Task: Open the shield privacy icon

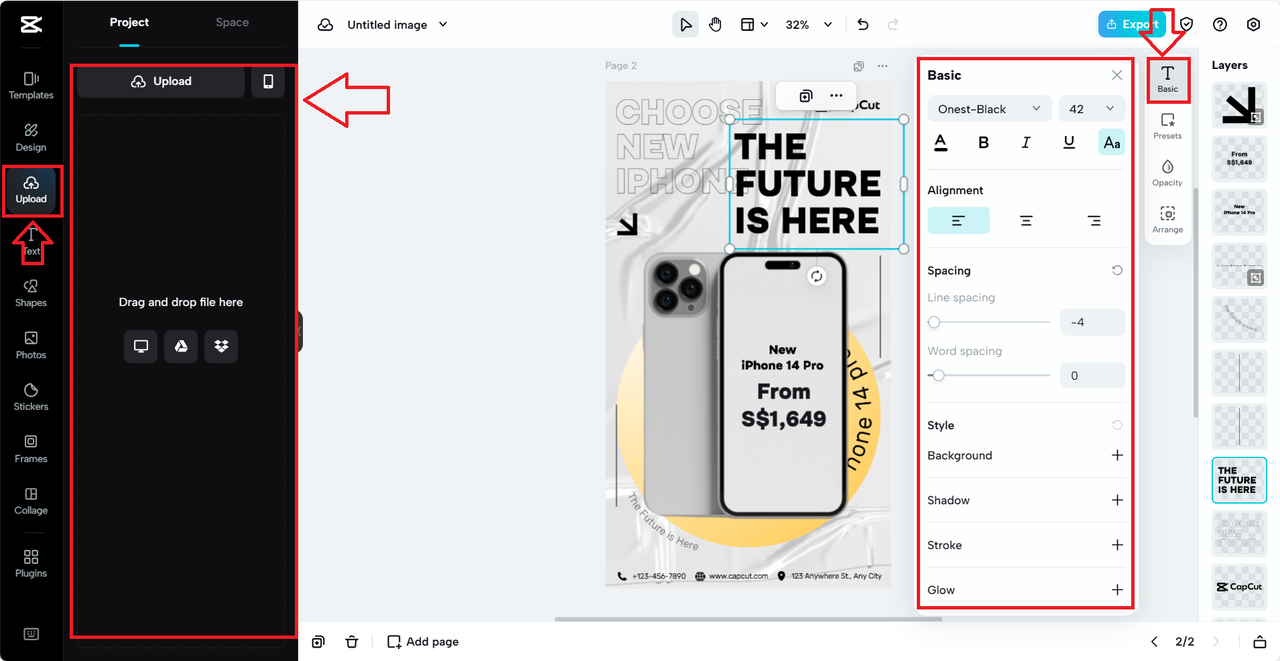Action: coord(1187,25)
